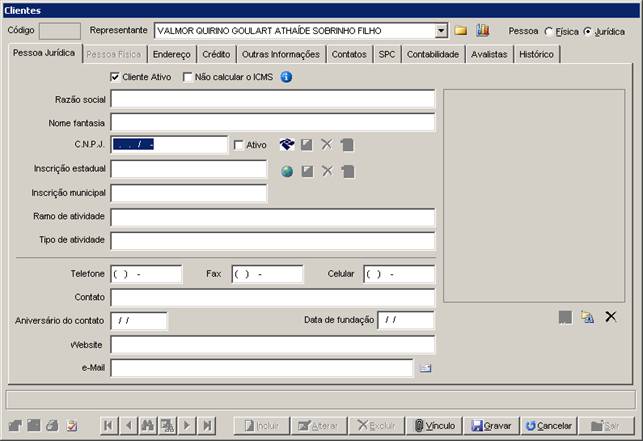This screenshot has width=643, height=441.
Task: Remove the photo with black X icon
Action: coord(611,316)
